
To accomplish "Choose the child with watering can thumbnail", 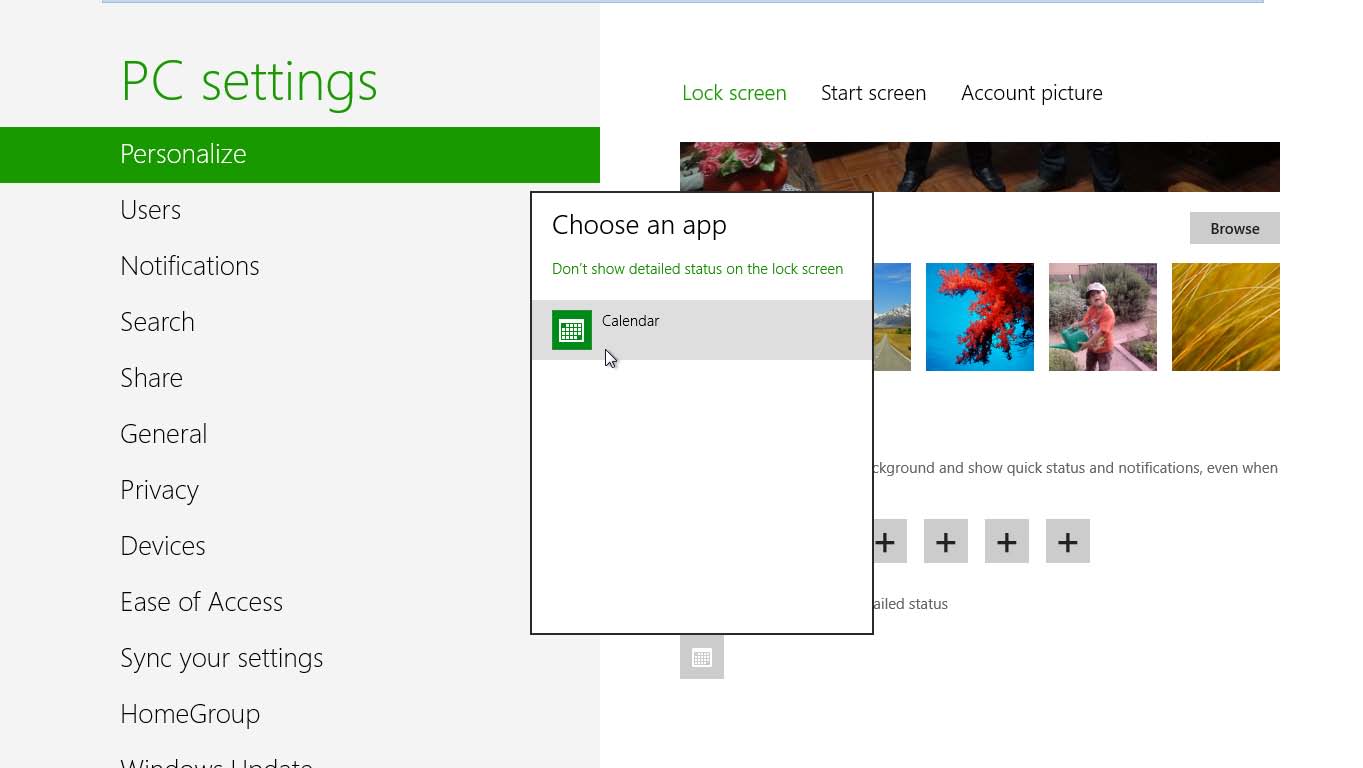I will tap(1102, 316).
